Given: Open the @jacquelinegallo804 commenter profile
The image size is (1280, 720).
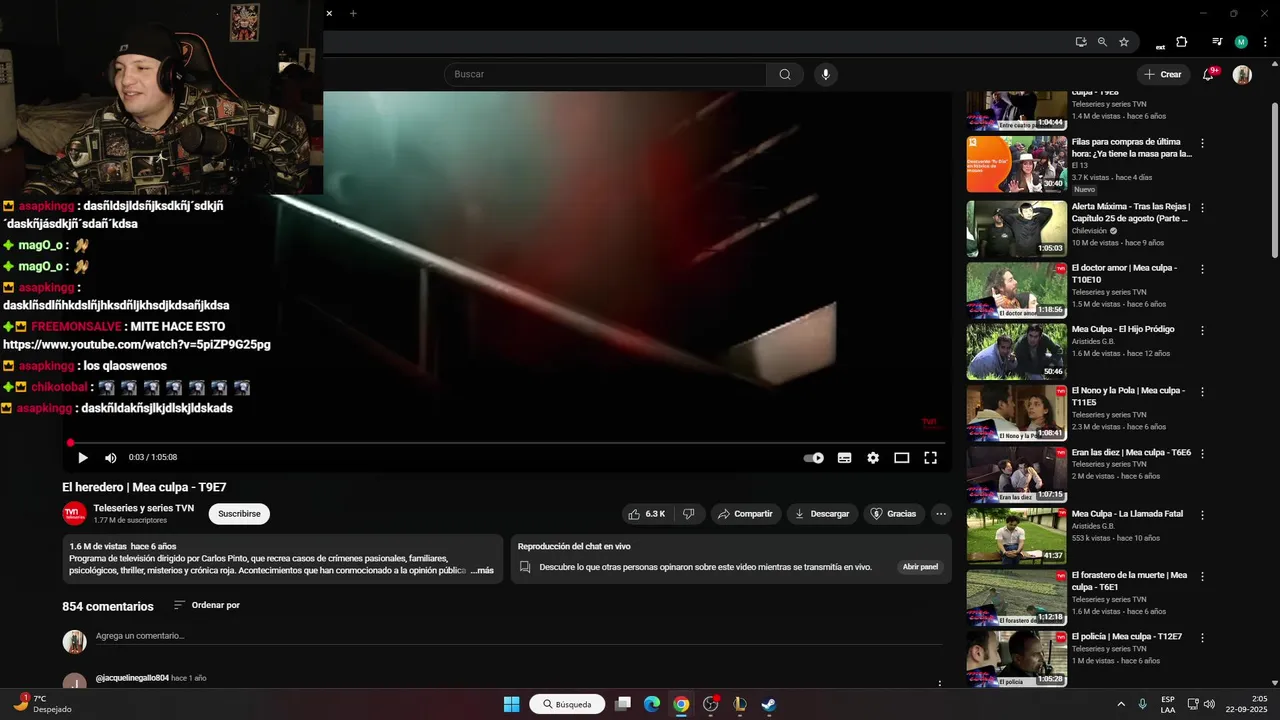Looking at the screenshot, I should 132,678.
